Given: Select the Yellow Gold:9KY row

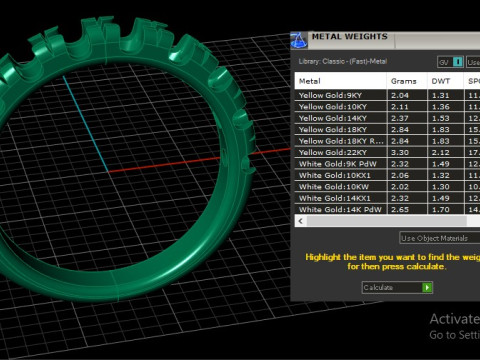Looking at the screenshot, I should (387, 95).
